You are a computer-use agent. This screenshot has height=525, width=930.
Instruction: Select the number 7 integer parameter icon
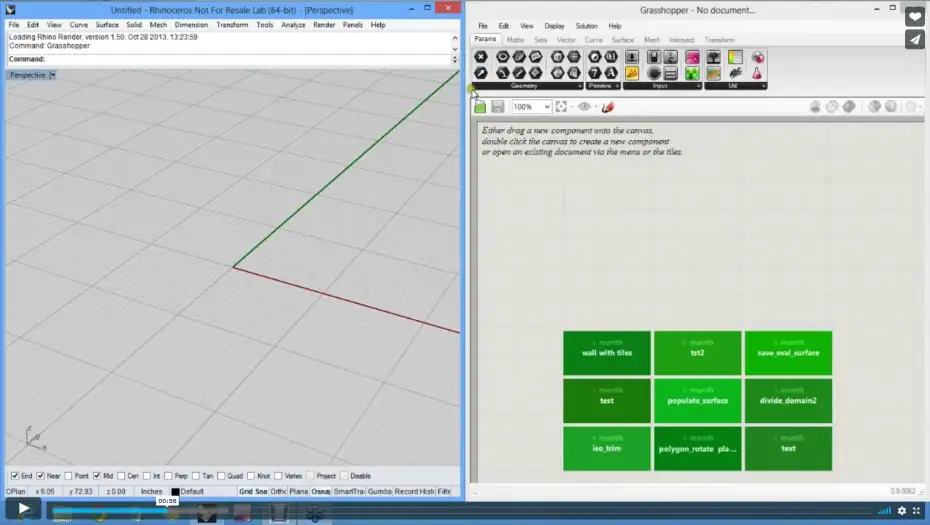[595, 73]
